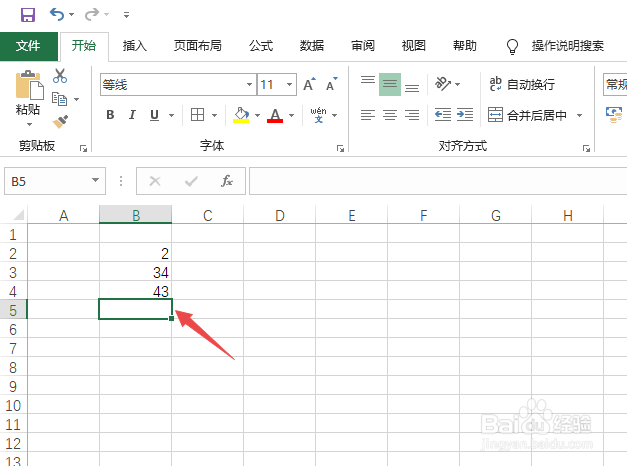
Task: Click the Copy icon
Action: click(60, 99)
